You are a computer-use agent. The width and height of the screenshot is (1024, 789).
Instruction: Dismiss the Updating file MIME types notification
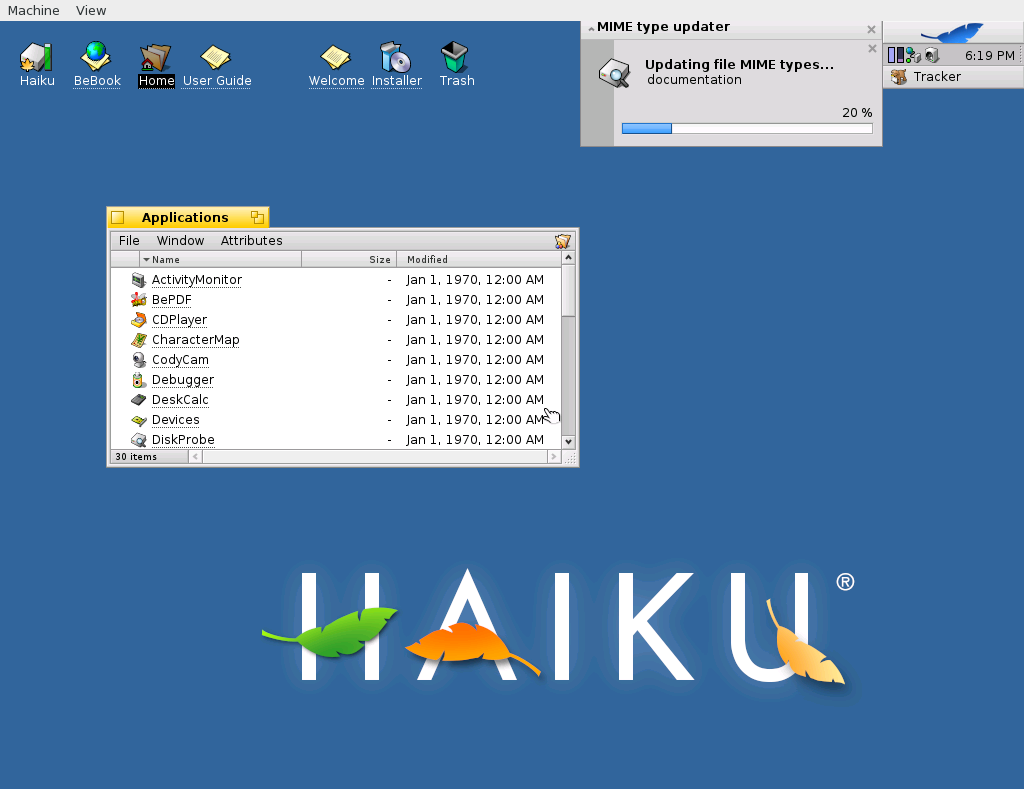point(872,48)
